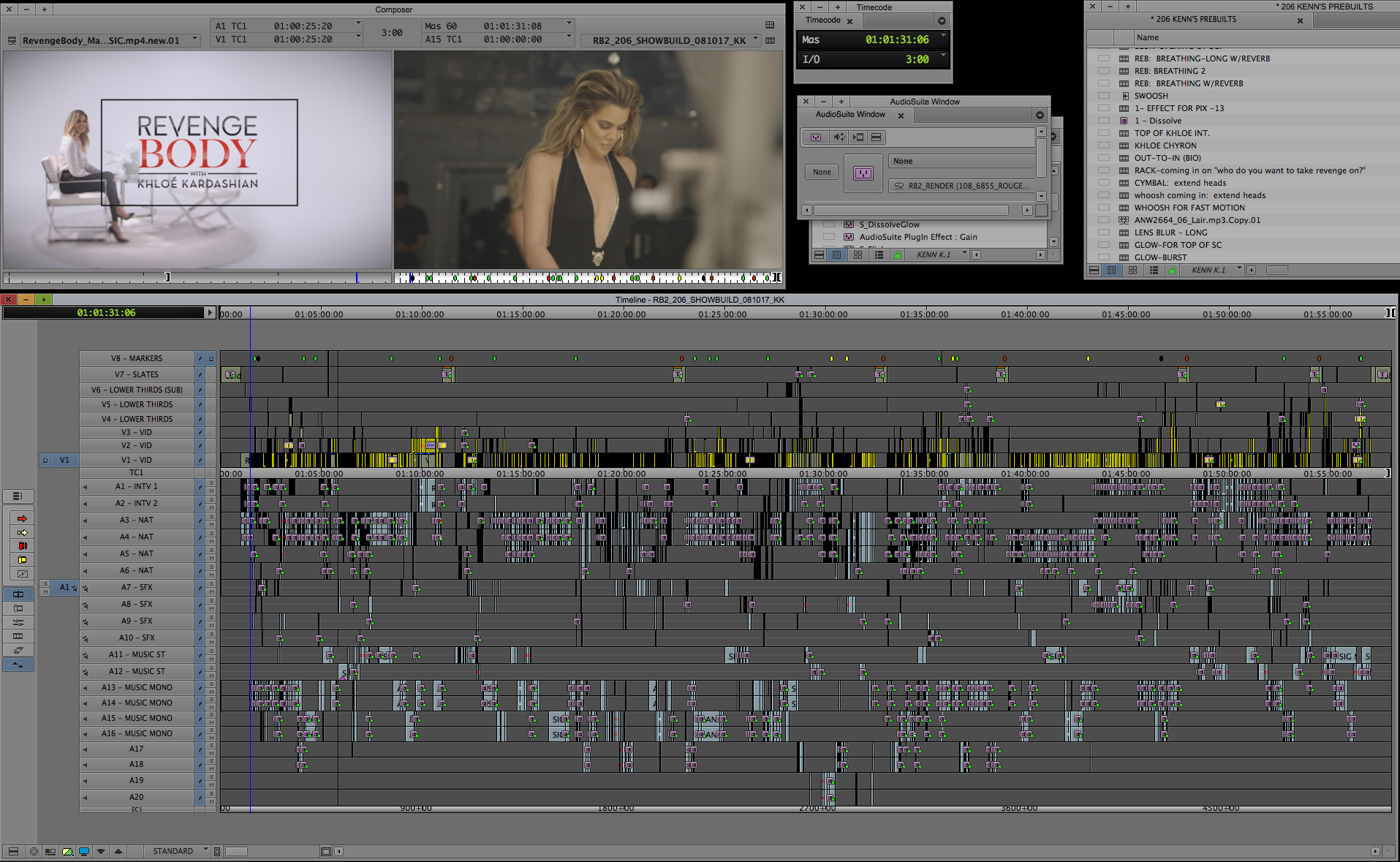Click the three-panel segment mode icon in timeline palette

pyautogui.click(x=18, y=636)
